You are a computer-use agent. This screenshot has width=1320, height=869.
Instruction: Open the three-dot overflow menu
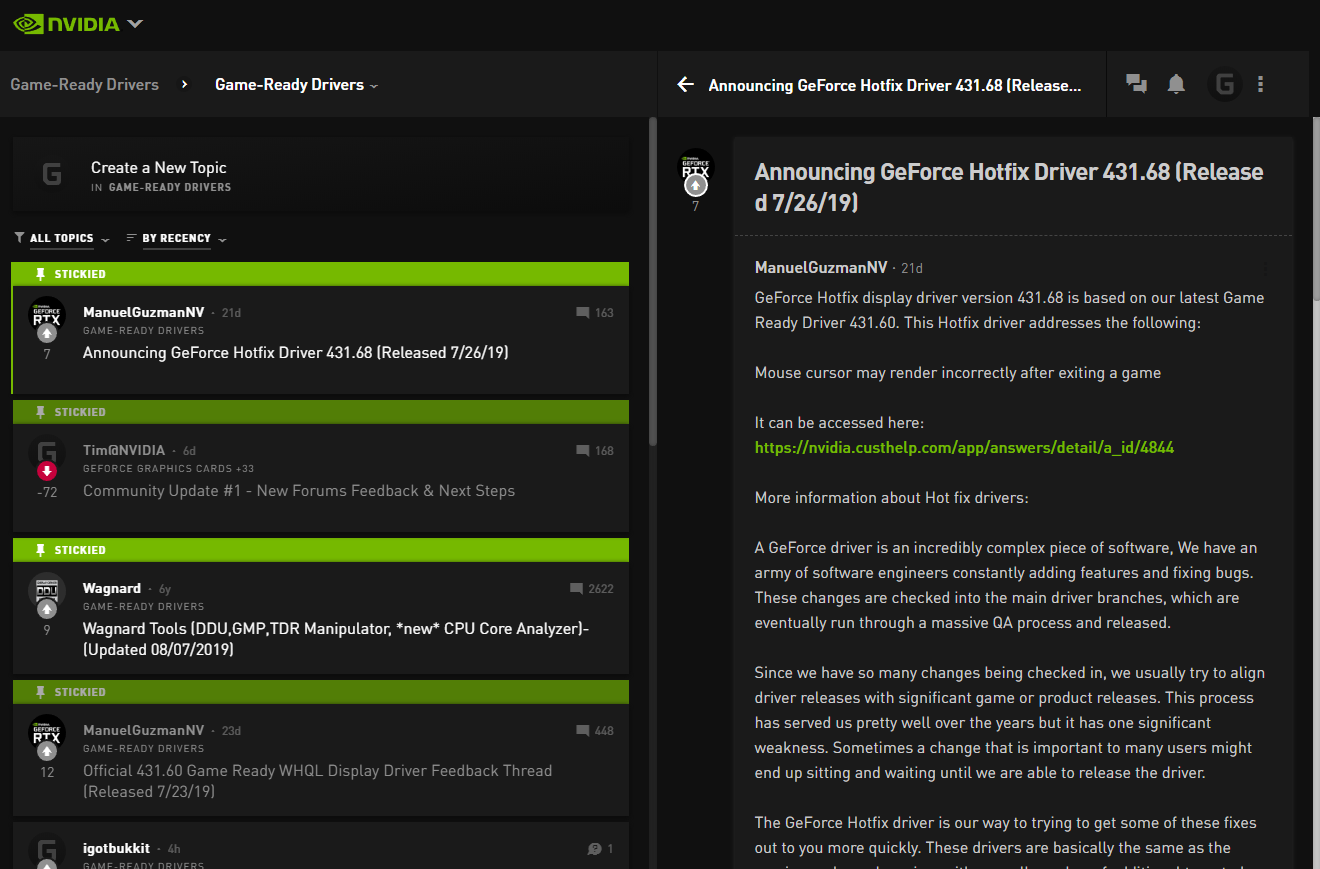(x=1260, y=84)
